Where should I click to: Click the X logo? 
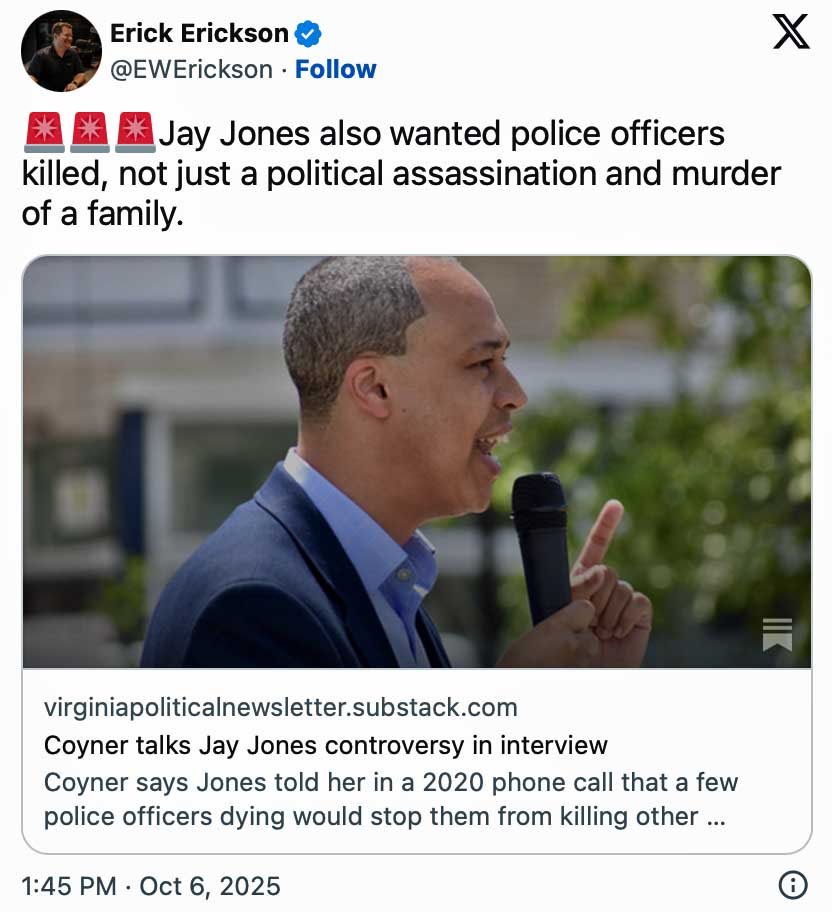pos(791,33)
